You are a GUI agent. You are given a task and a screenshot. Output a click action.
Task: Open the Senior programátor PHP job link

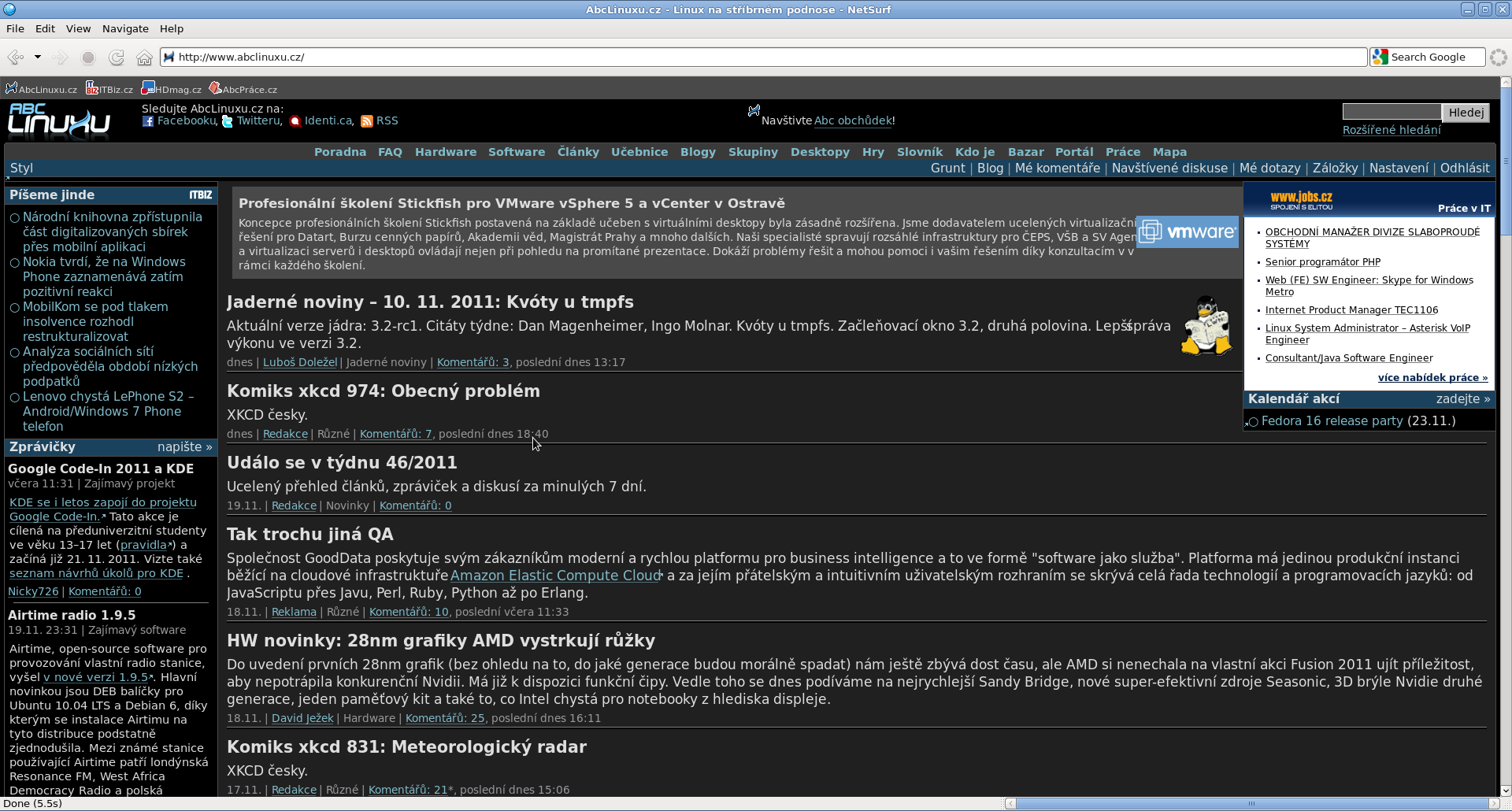pos(1323,262)
